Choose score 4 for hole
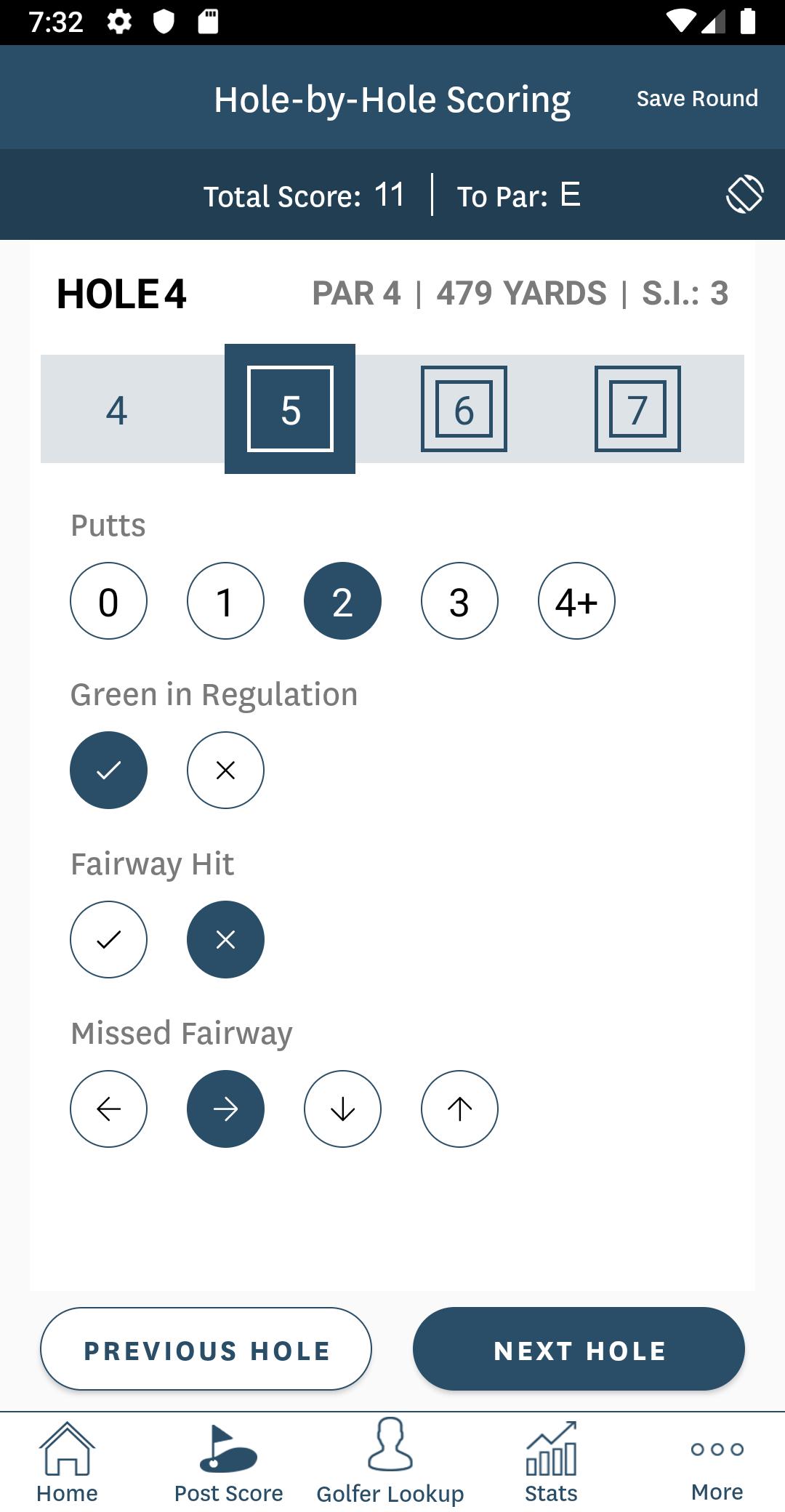This screenshot has height=1512, width=785. pyautogui.click(x=116, y=409)
